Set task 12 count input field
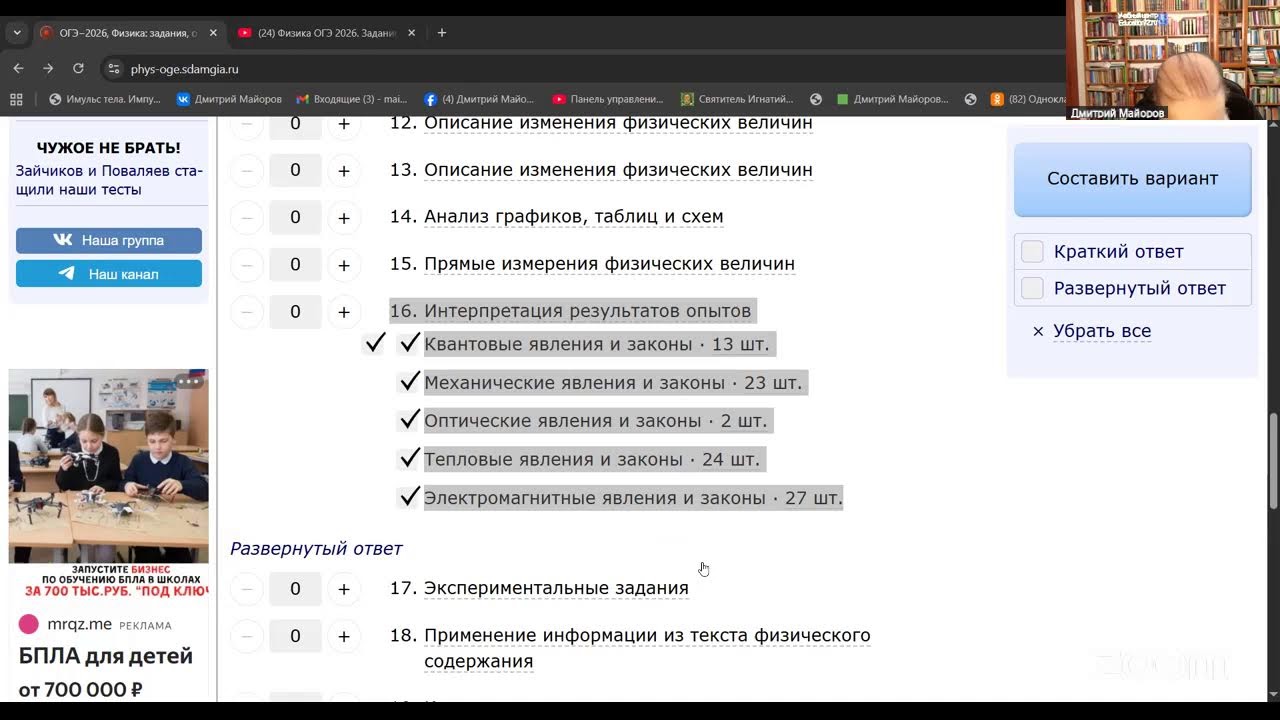This screenshot has width=1280, height=720. pyautogui.click(x=295, y=124)
